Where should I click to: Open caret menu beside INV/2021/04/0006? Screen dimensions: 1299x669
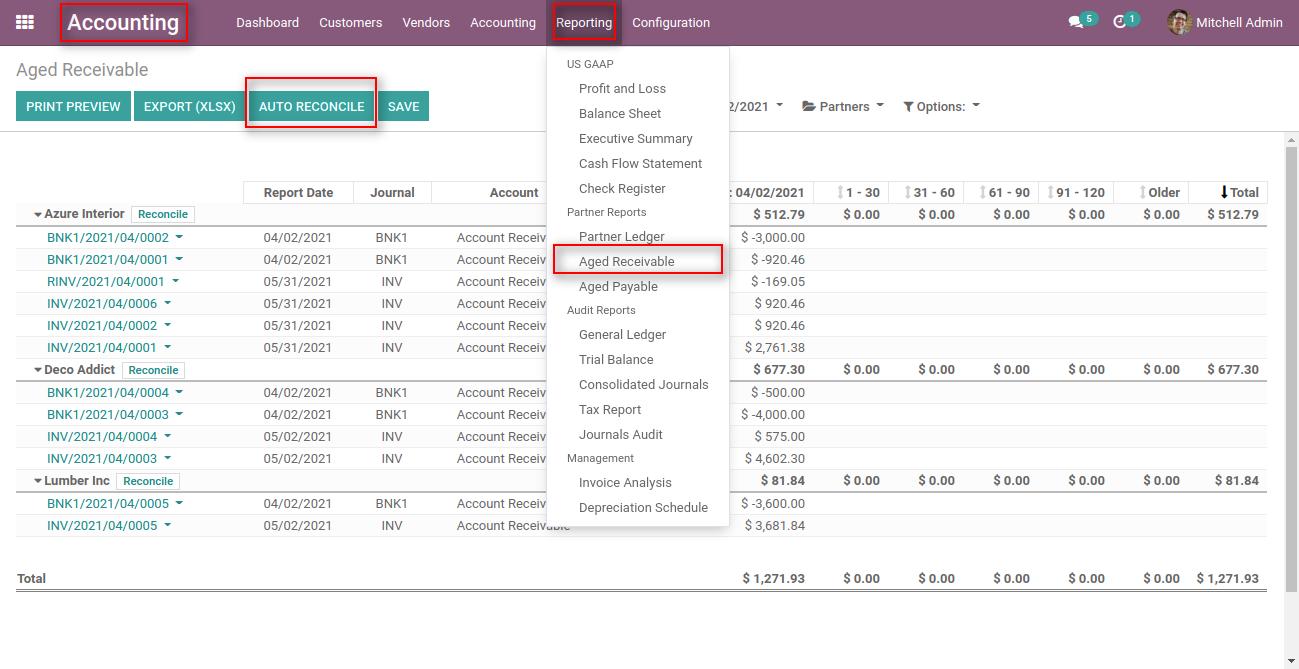[167, 303]
